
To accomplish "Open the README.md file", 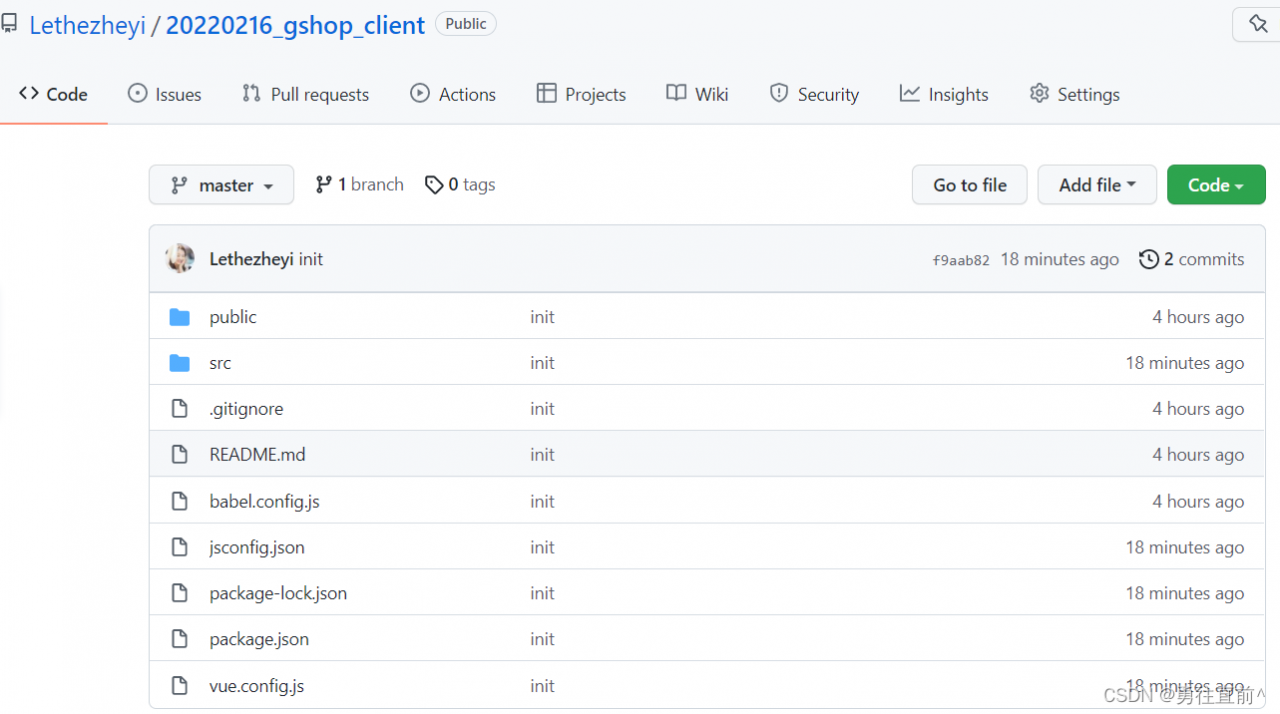I will 257,455.
